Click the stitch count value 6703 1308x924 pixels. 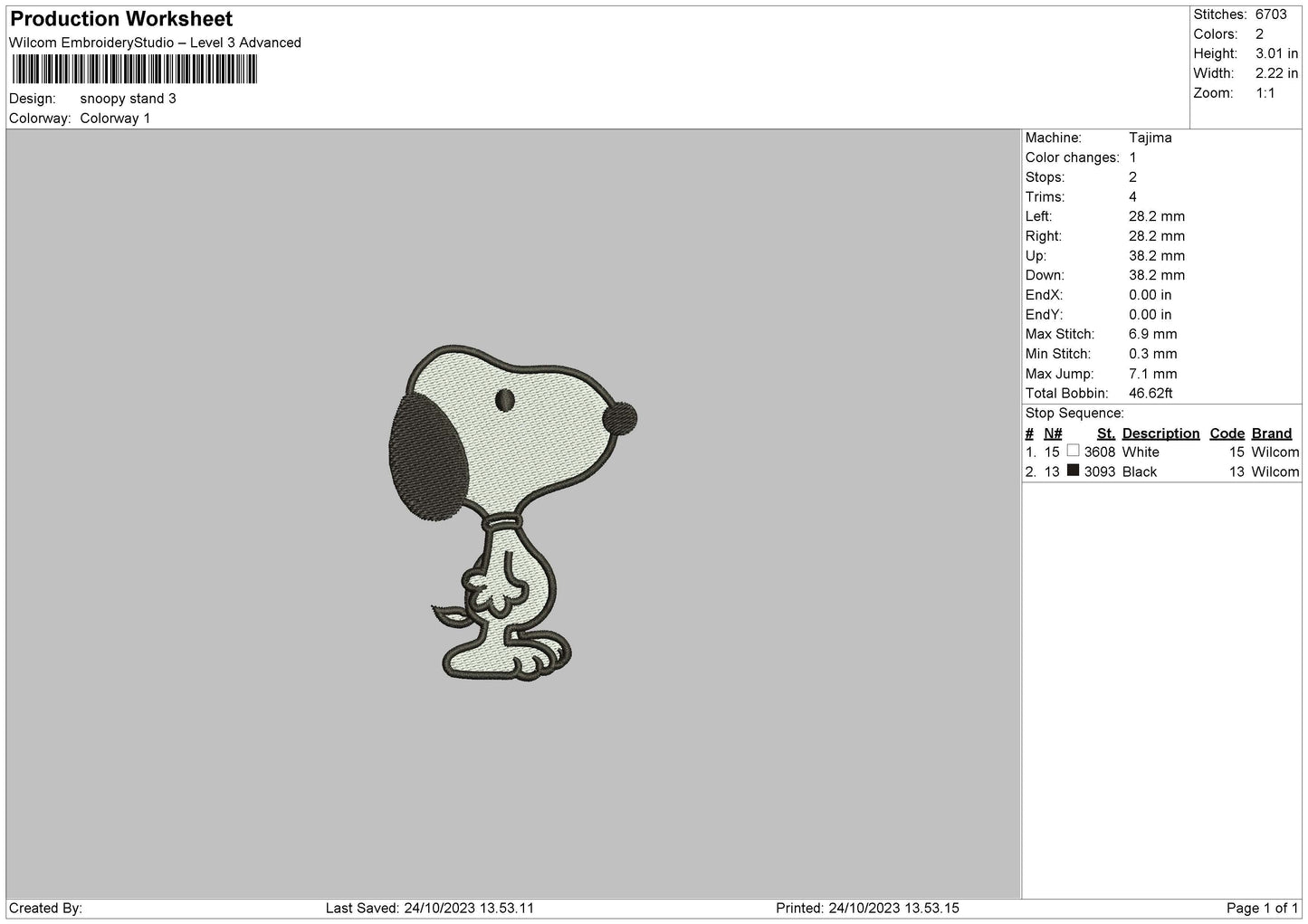(1271, 14)
